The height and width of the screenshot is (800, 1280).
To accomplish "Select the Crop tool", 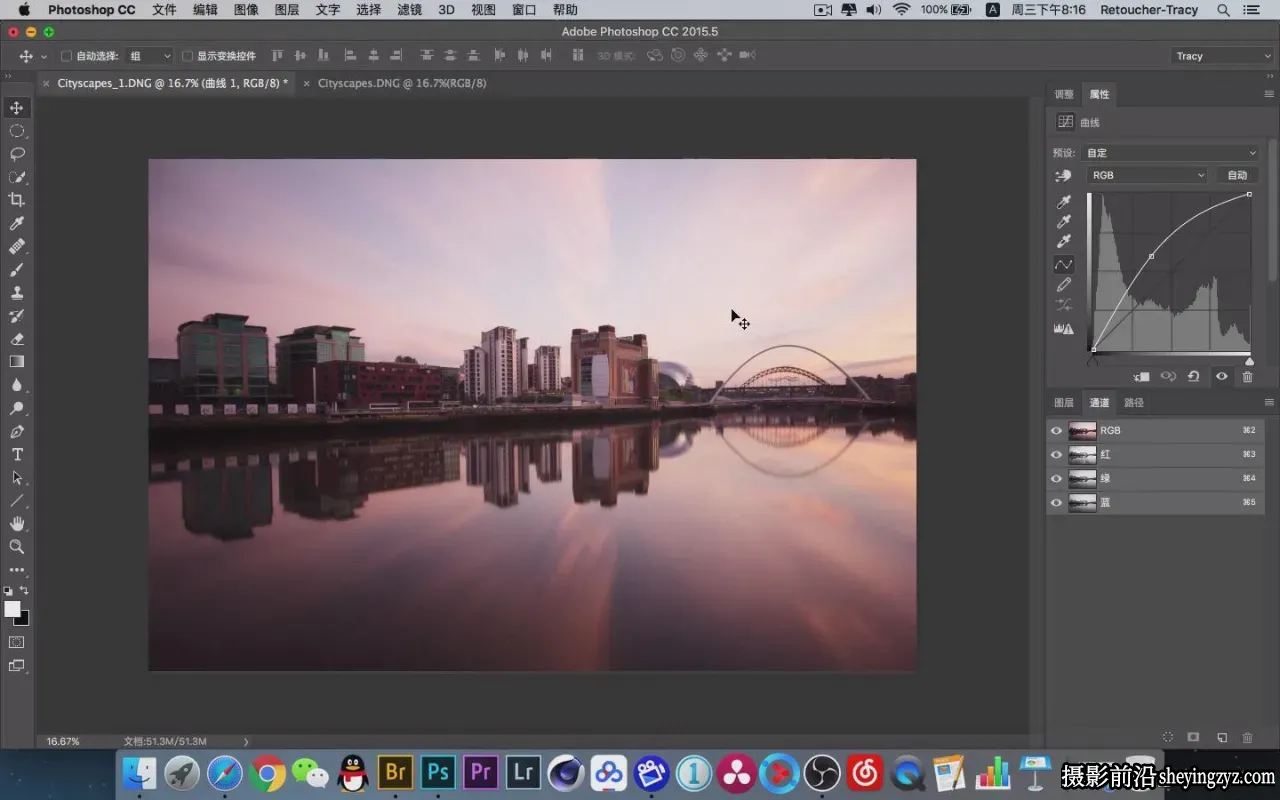I will [x=17, y=200].
